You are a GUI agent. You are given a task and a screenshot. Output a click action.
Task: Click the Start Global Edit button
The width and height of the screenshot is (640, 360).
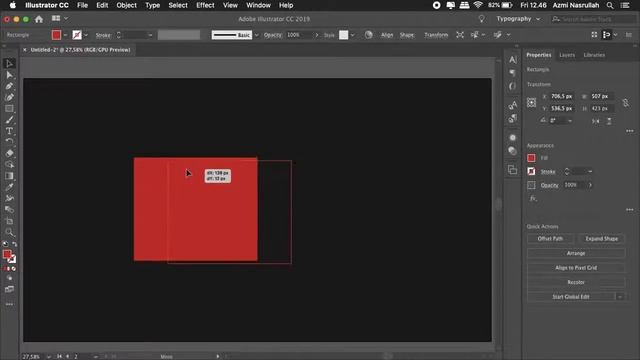click(571, 297)
